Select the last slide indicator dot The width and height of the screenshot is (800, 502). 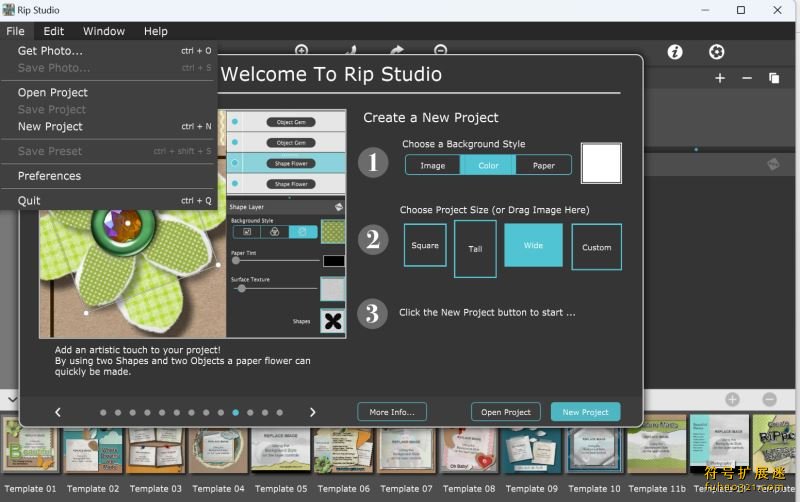tap(280, 412)
